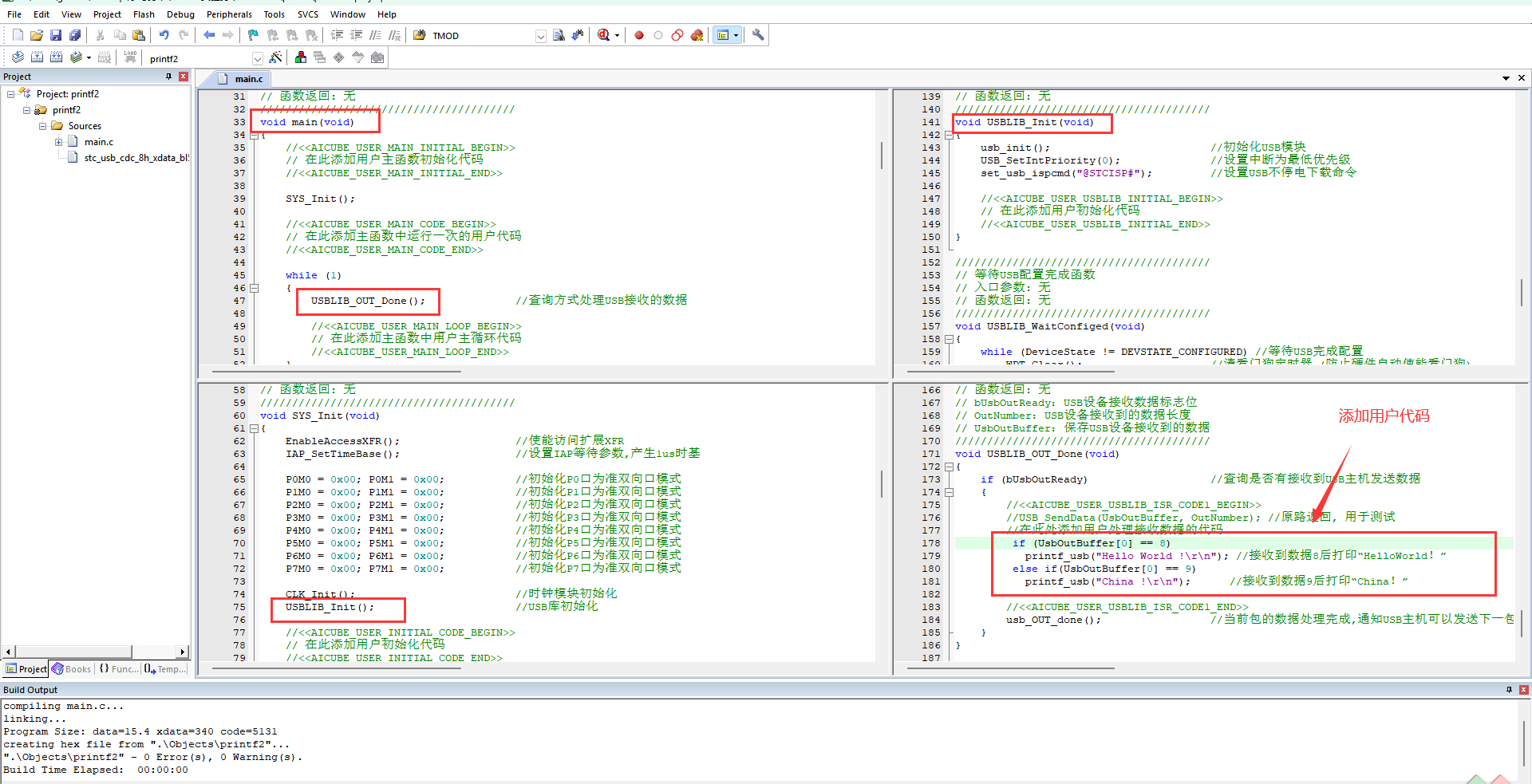
Task: Collapse the Project: printf2 root node
Action: [x=10, y=94]
